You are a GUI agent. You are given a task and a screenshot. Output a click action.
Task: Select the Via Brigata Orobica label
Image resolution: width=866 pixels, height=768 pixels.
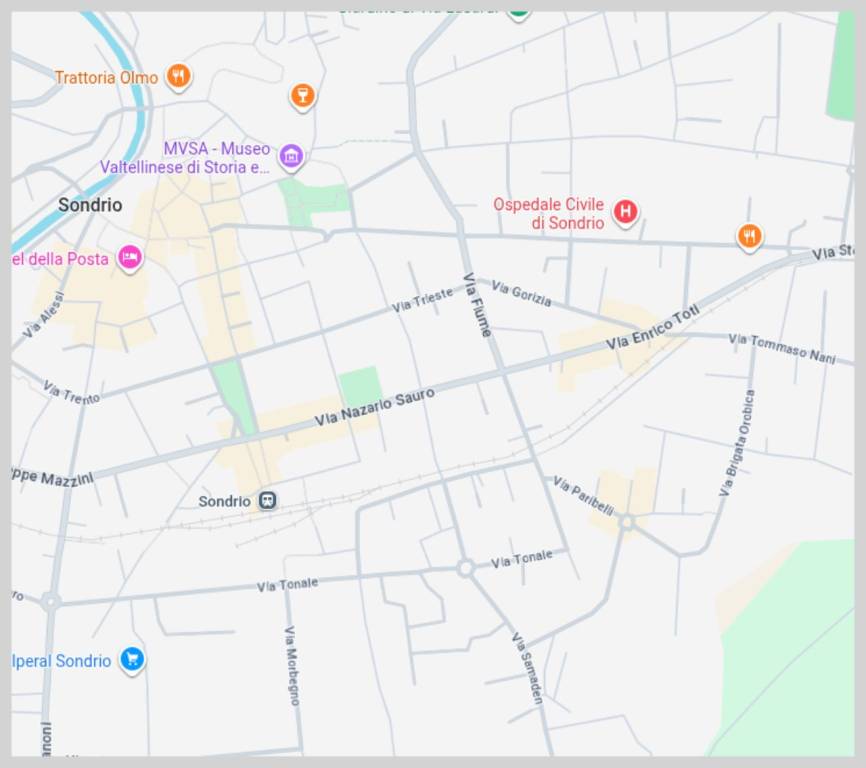[737, 443]
